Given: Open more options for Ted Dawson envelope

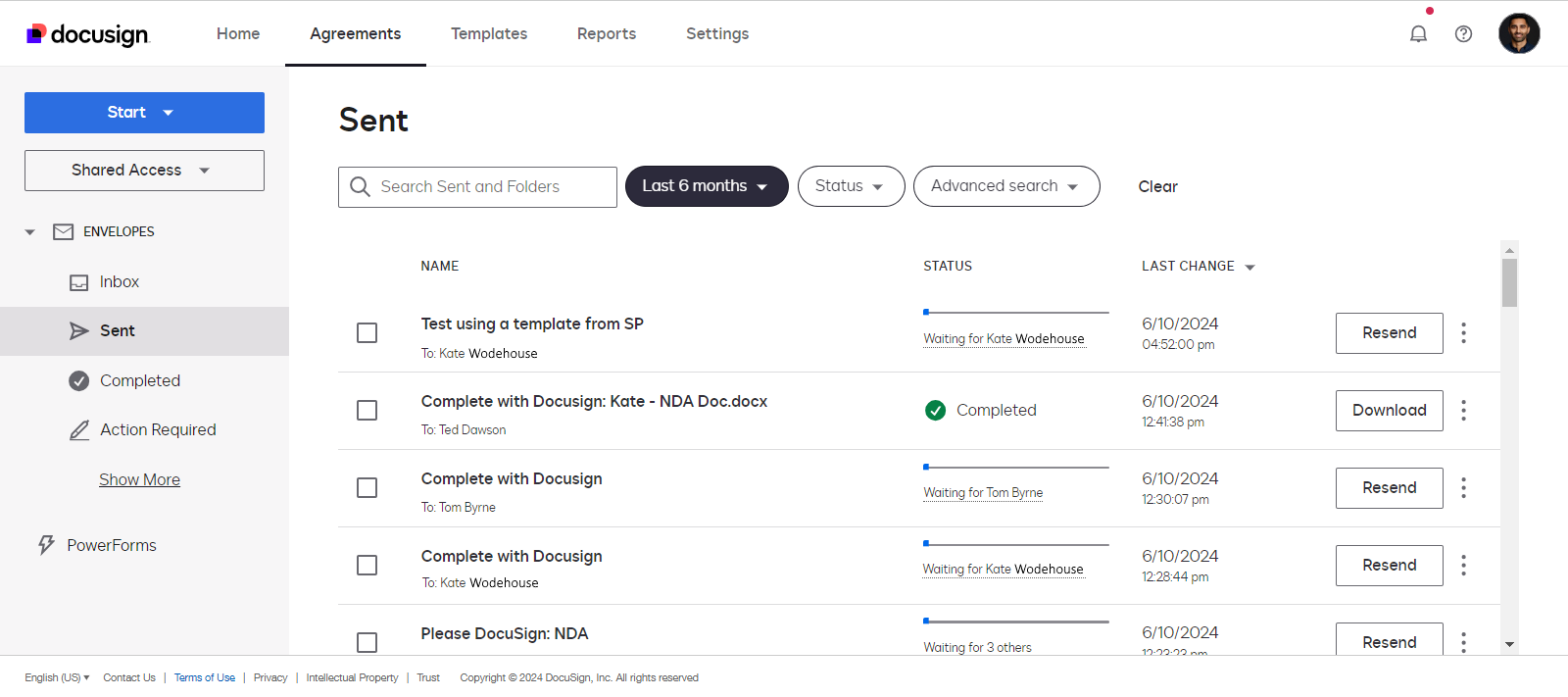Looking at the screenshot, I should pyautogui.click(x=1463, y=411).
